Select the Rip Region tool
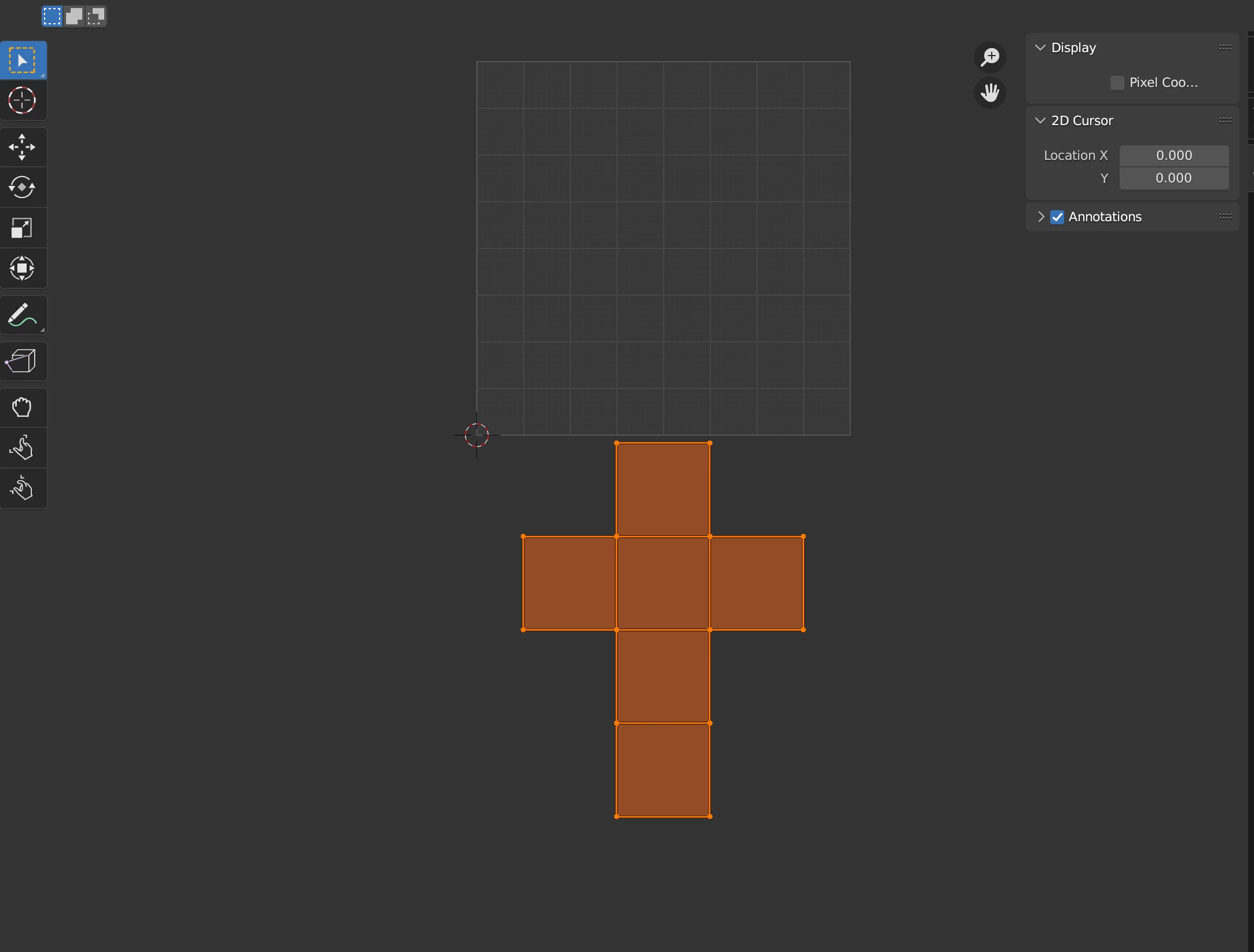 click(x=23, y=361)
